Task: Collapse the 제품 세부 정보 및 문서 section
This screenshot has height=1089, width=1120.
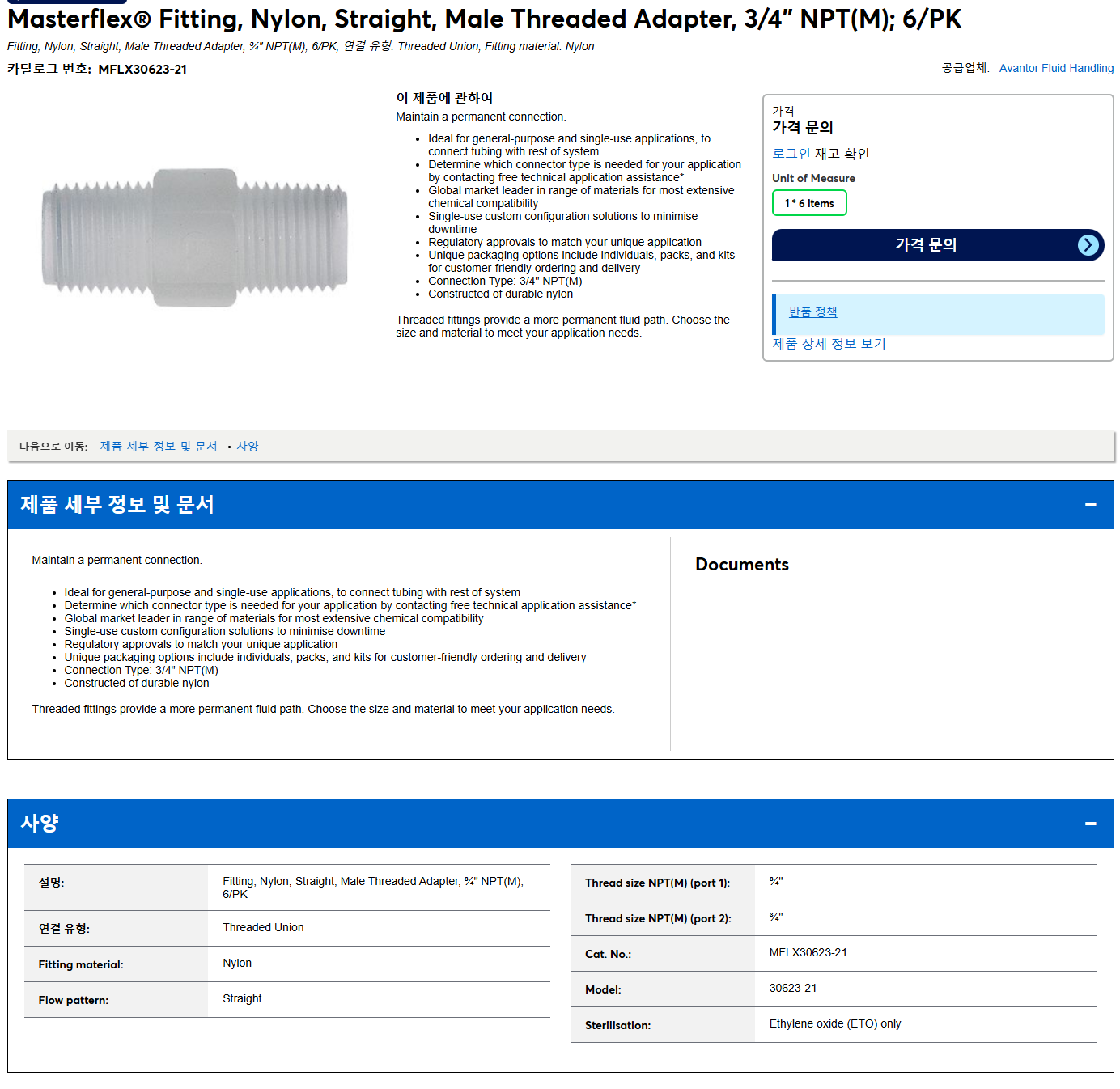Action: [1090, 505]
